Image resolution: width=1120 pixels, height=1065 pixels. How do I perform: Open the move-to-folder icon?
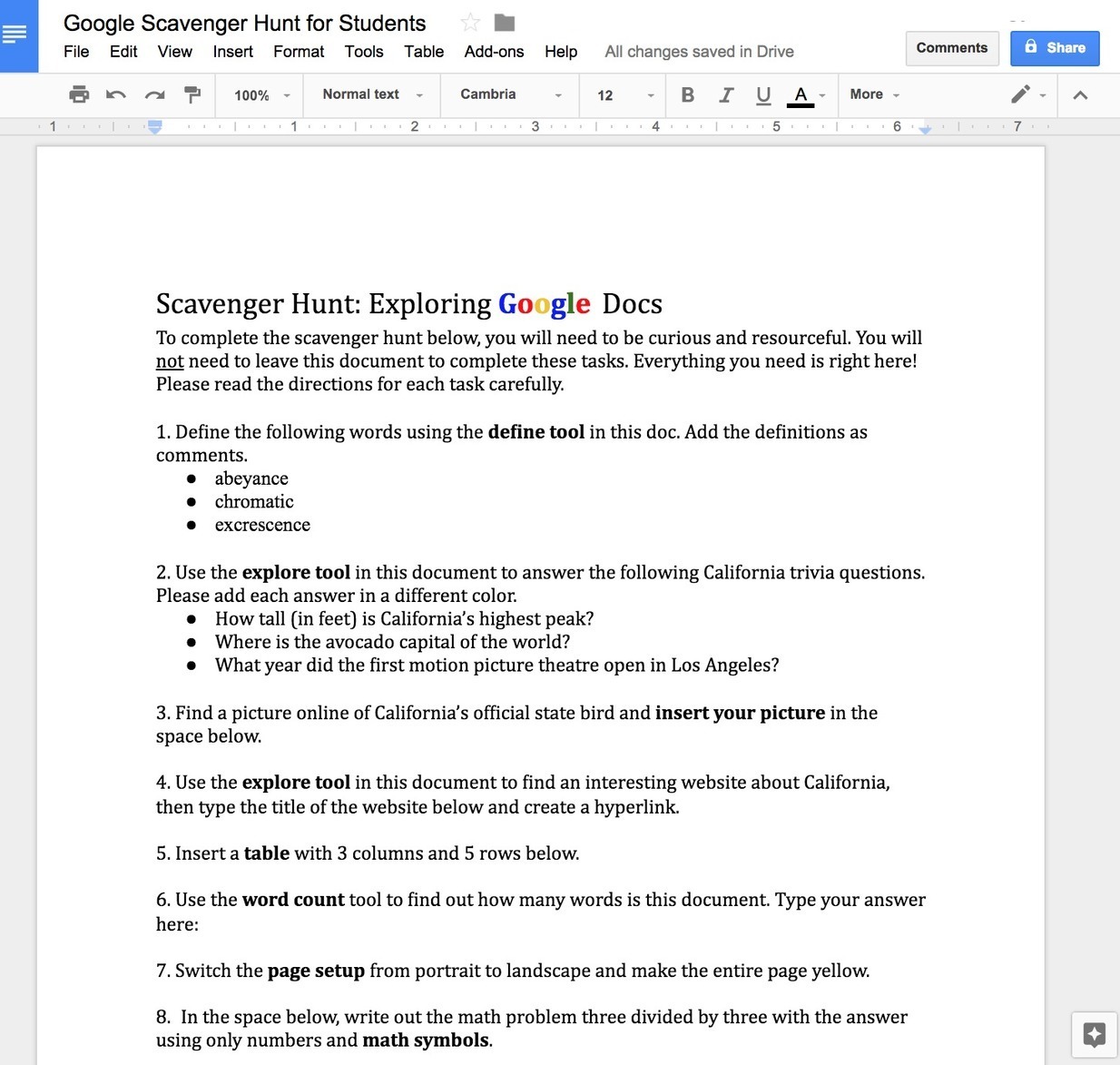[x=505, y=23]
